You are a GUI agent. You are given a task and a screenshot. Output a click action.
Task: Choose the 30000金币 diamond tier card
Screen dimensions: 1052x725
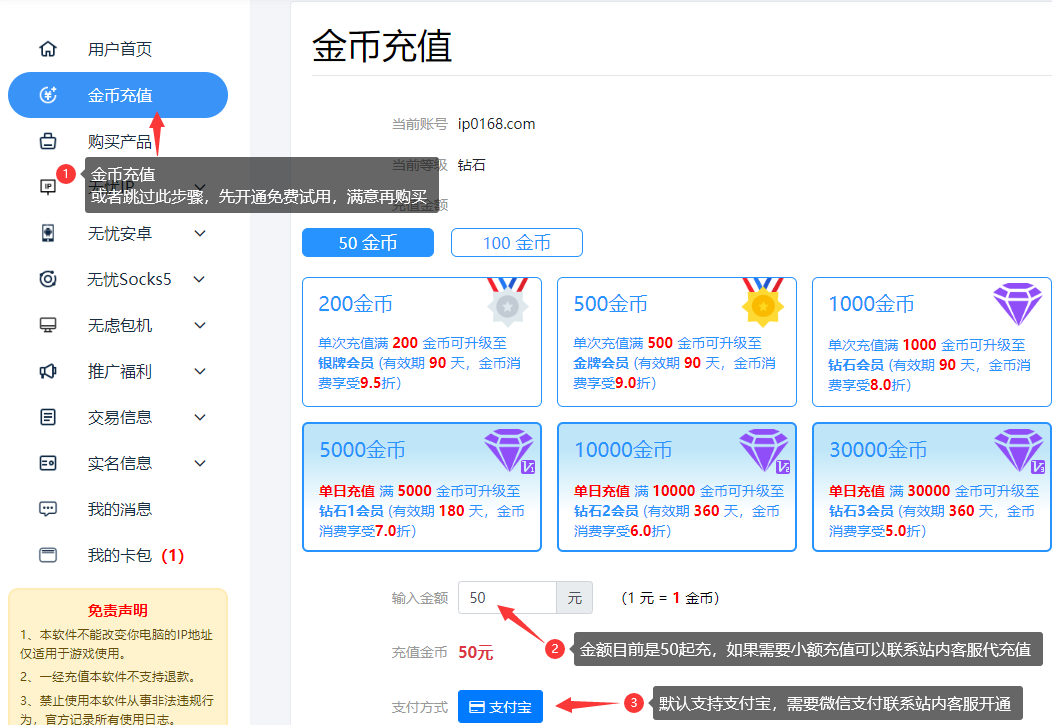point(931,486)
